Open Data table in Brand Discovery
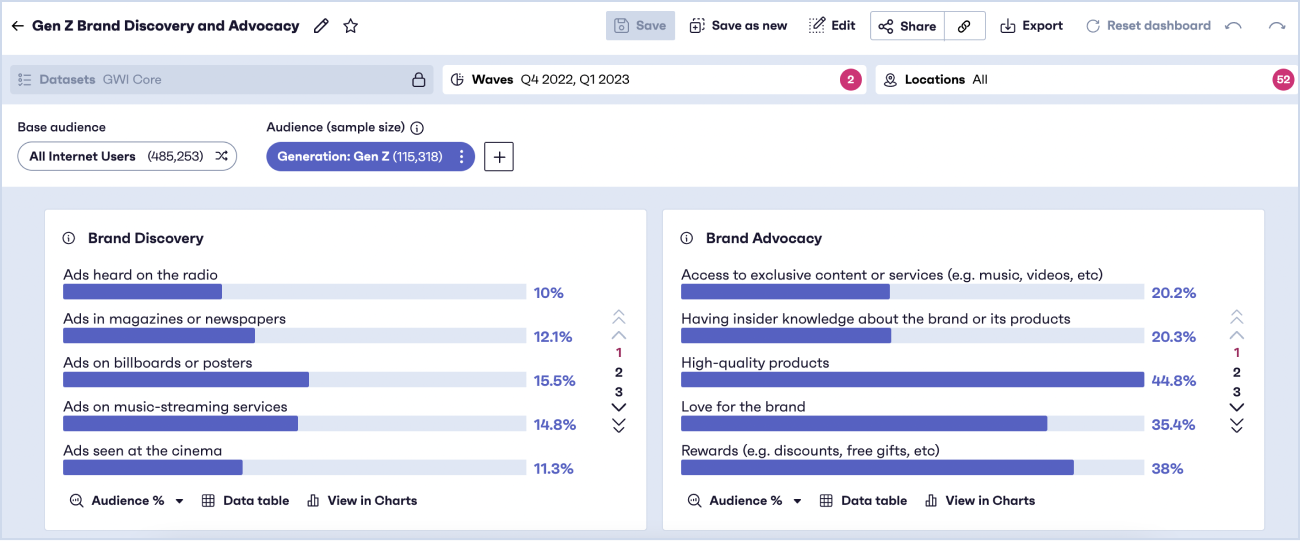The width and height of the screenshot is (1300, 541). pos(246,501)
